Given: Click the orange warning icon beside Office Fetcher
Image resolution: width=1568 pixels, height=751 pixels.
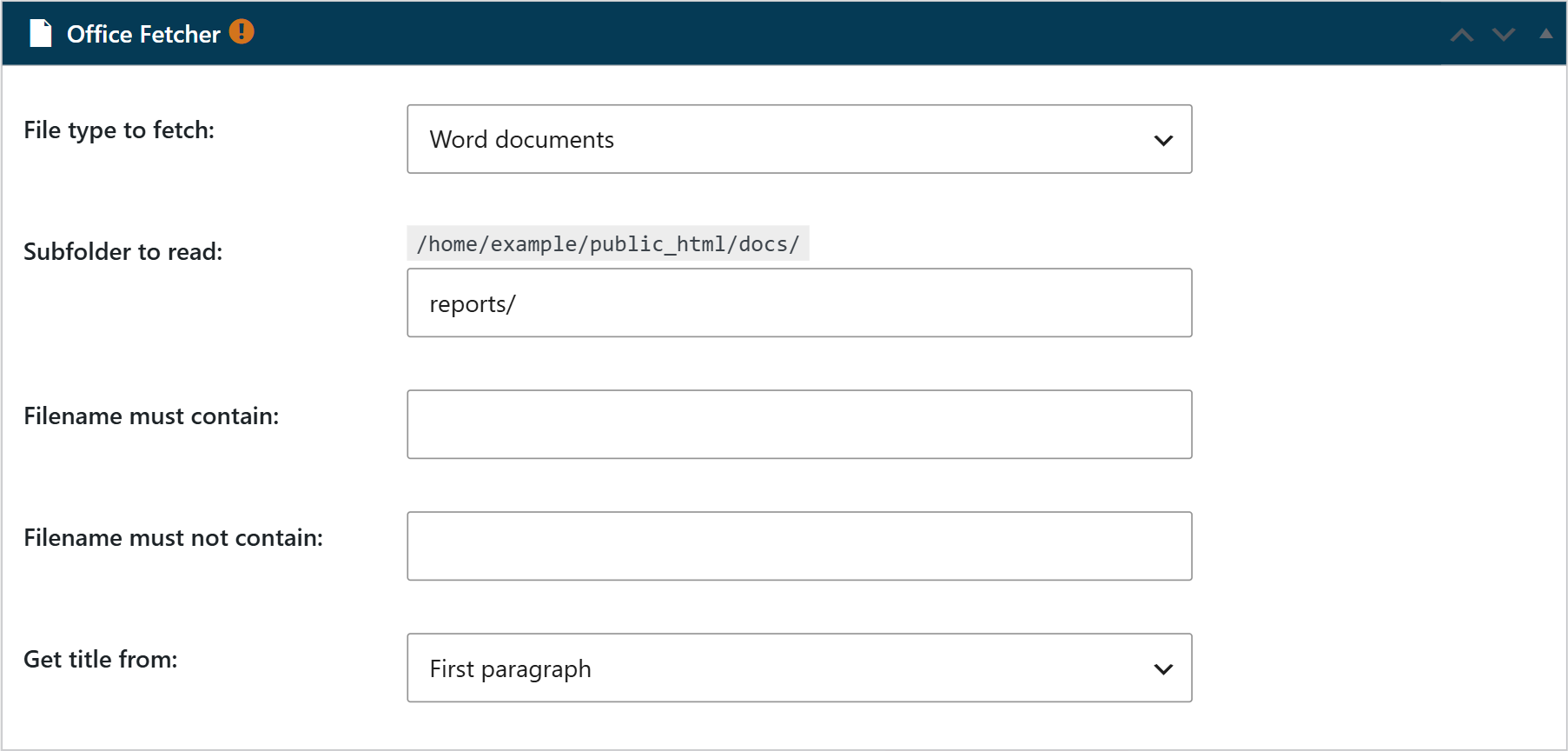Looking at the screenshot, I should click(241, 32).
